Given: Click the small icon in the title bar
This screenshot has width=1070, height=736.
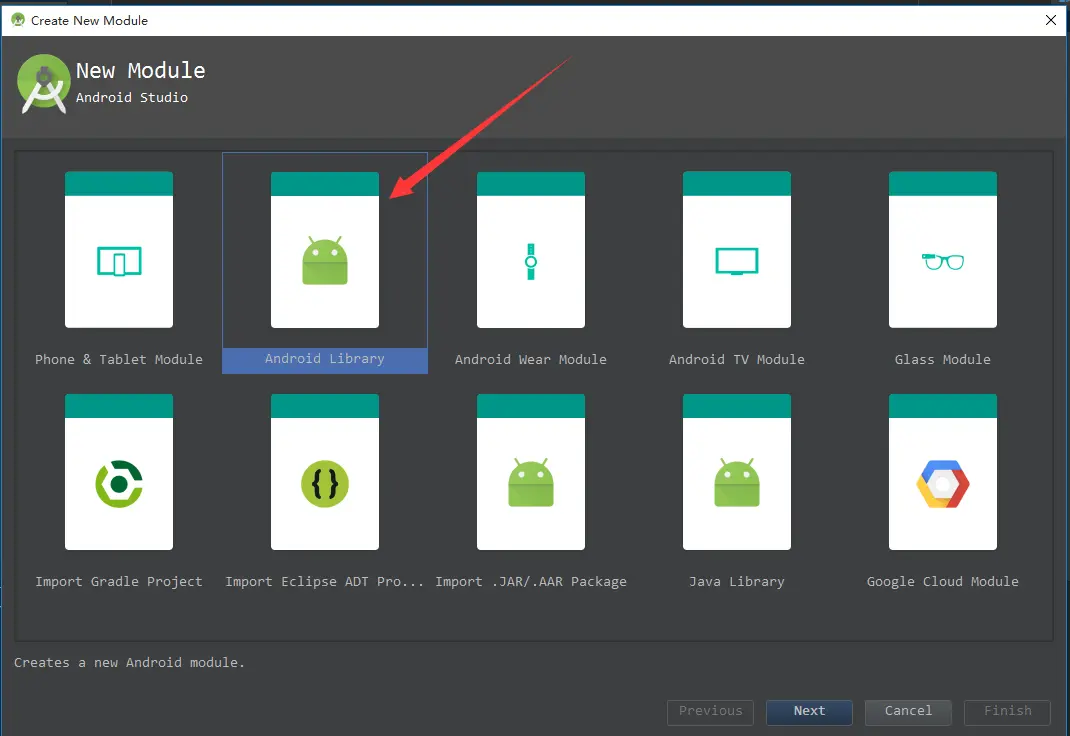Looking at the screenshot, I should click(x=18, y=20).
